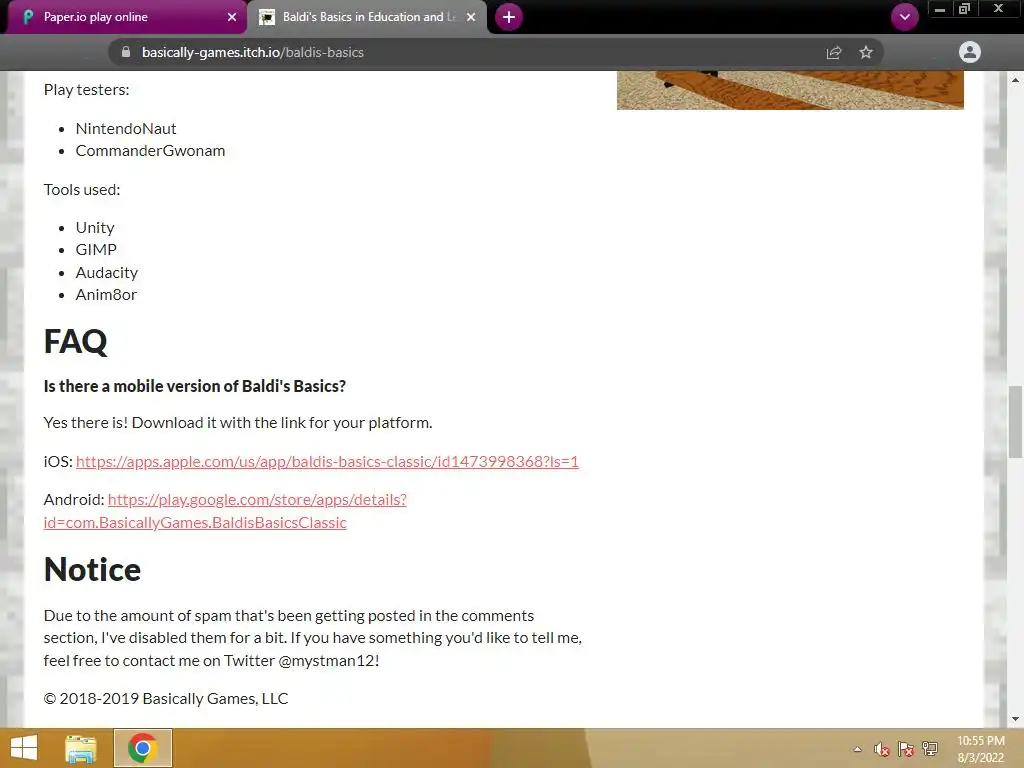The height and width of the screenshot is (768, 1024).
Task: Open the tab search dropdown
Action: tap(904, 17)
